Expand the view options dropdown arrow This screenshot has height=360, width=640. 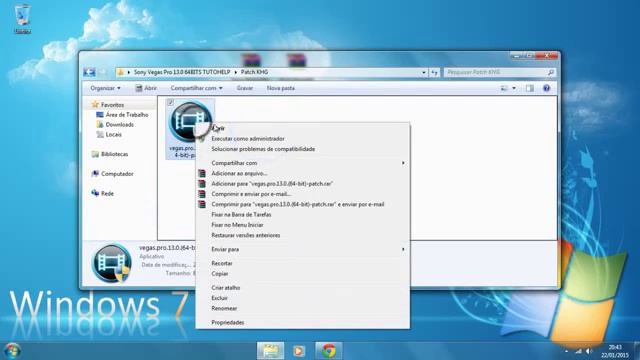click(x=514, y=88)
